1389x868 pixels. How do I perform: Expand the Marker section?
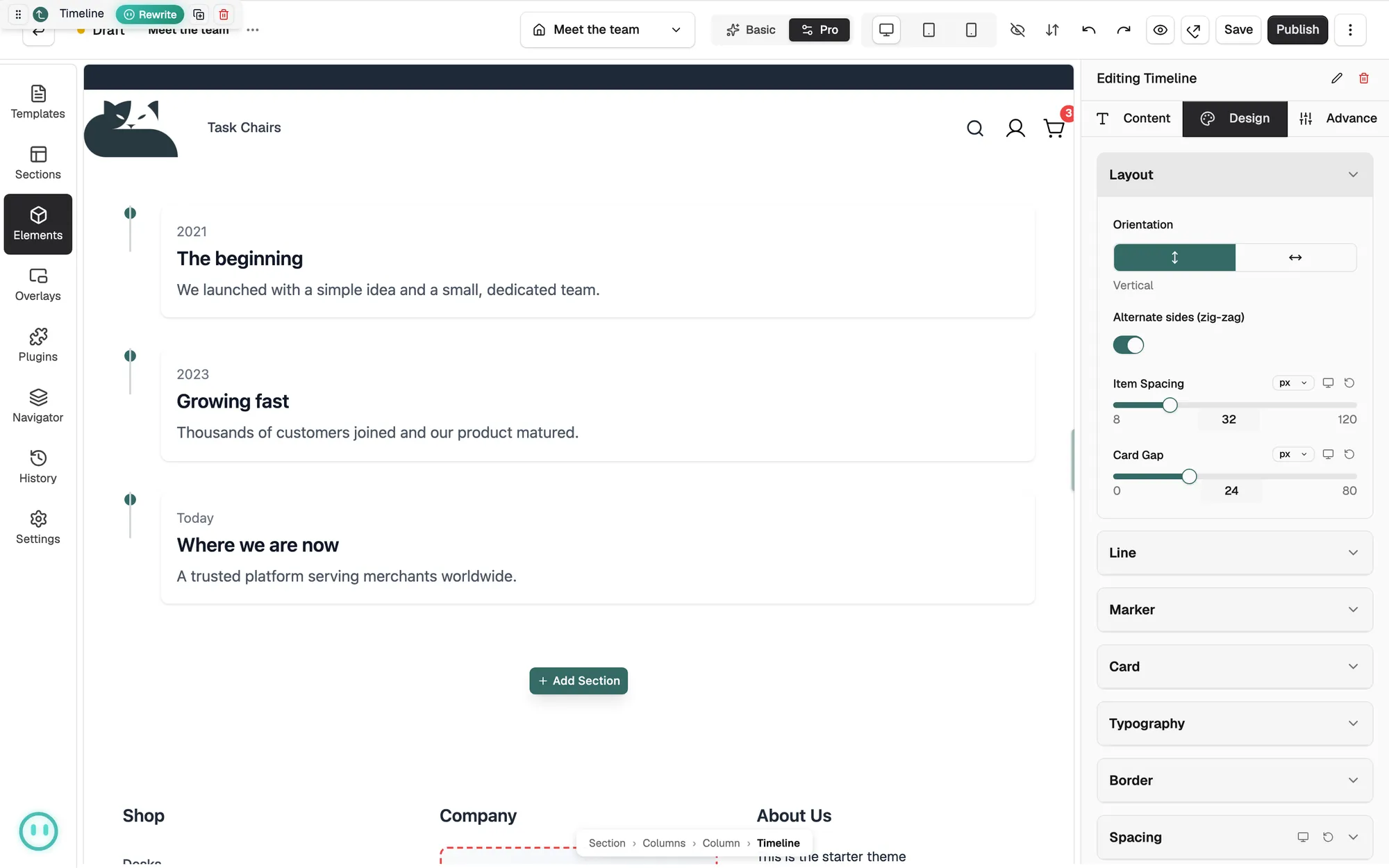click(1234, 610)
